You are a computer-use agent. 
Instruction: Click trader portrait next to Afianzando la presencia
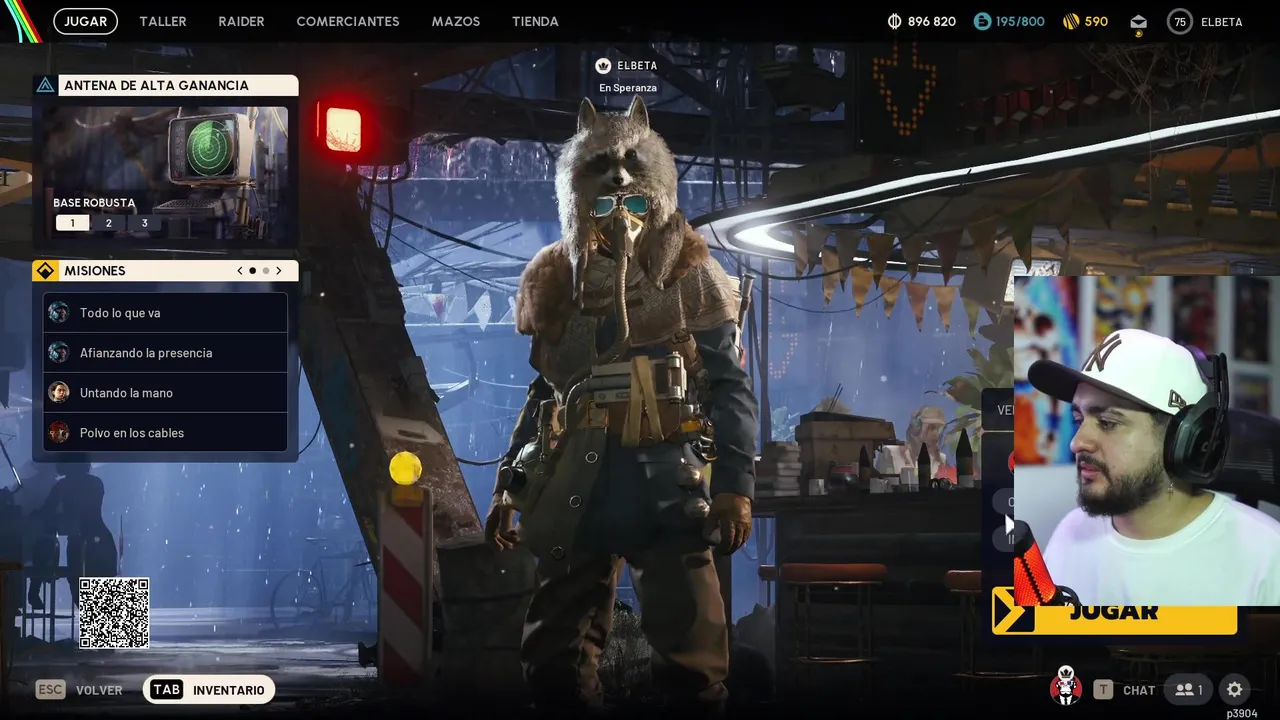59,353
